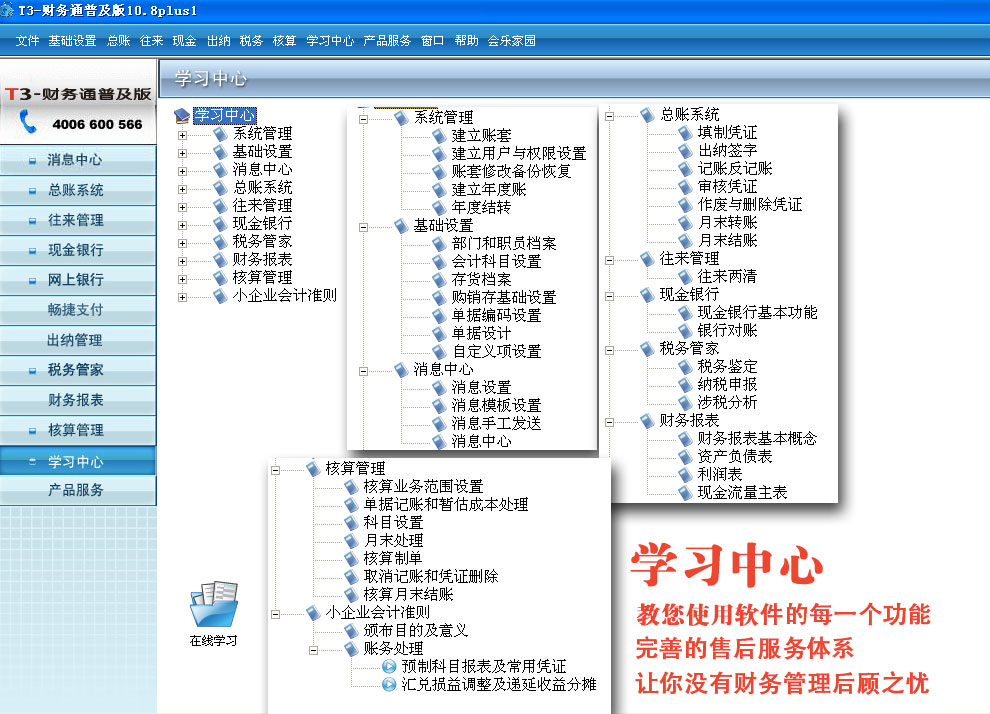Viewport: 990px width, 714px height.
Task: Collapse the expanded 系统管理 branch
Action: click(x=363, y=119)
